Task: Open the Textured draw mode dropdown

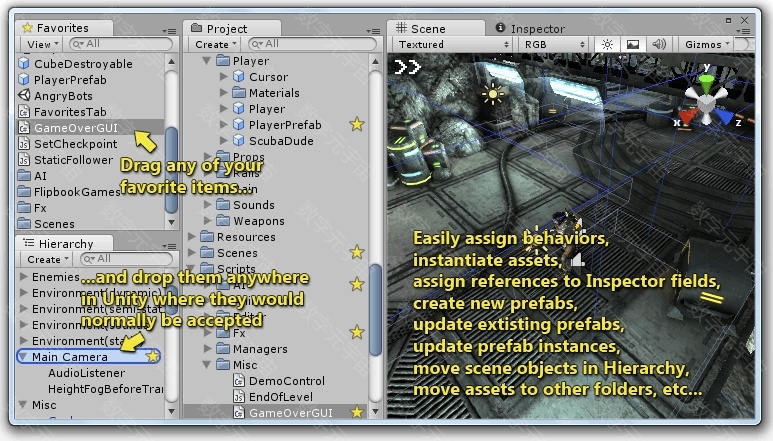Action: pyautogui.click(x=453, y=44)
